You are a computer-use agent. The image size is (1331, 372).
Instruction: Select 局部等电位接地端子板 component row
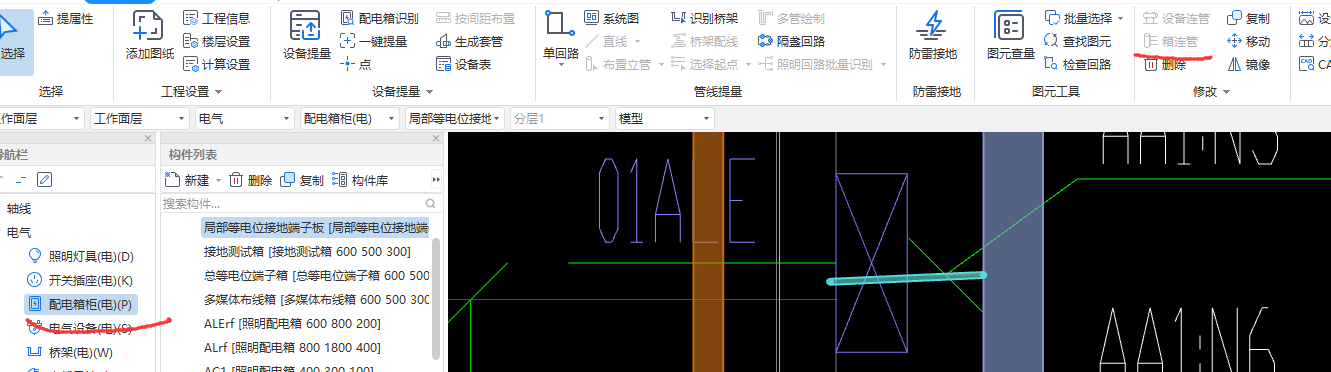[315, 227]
